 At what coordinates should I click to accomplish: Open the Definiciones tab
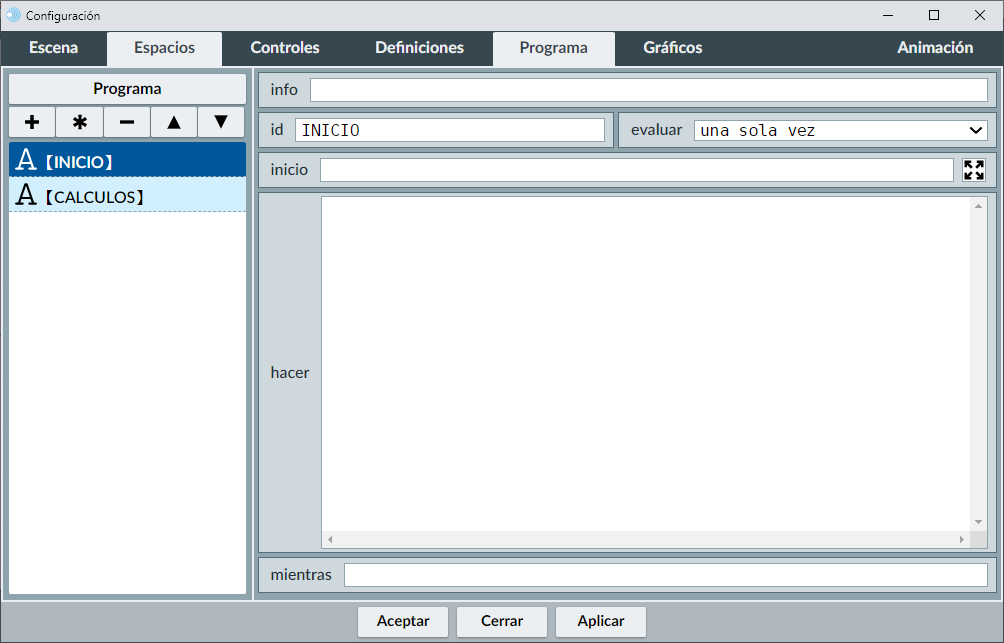[x=419, y=48]
